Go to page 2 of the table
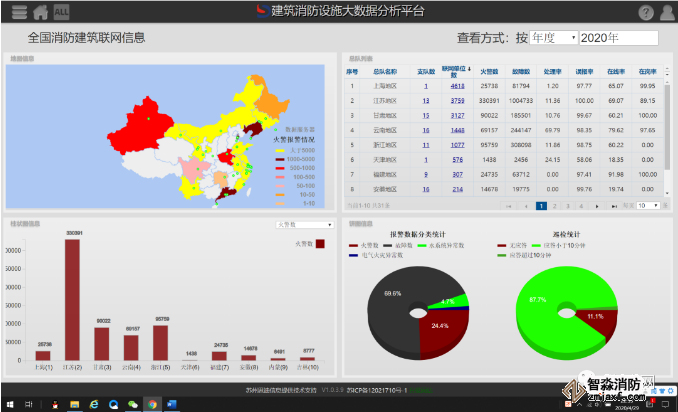 tap(554, 205)
